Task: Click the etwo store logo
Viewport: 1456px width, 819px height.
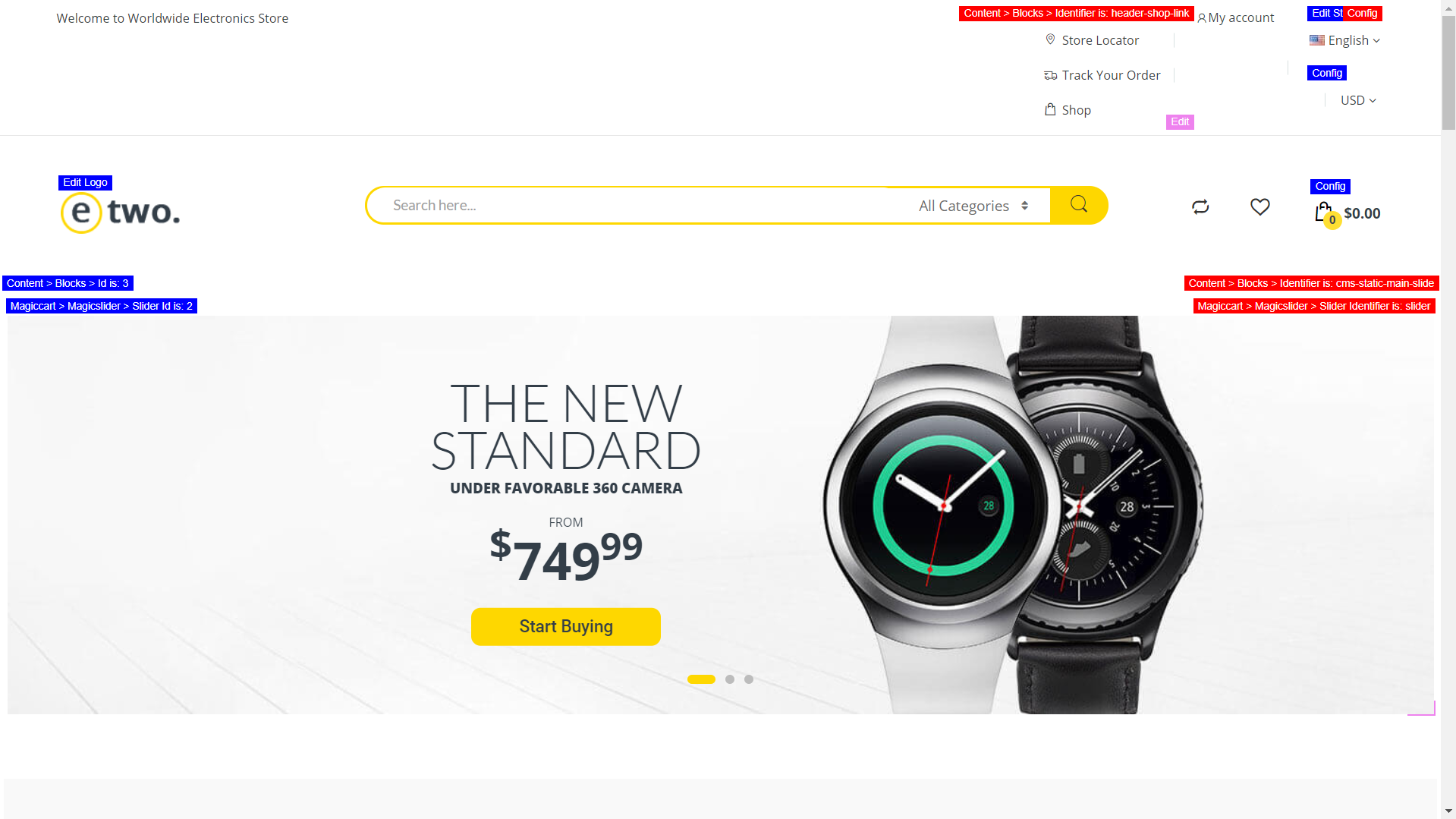Action: (121, 212)
